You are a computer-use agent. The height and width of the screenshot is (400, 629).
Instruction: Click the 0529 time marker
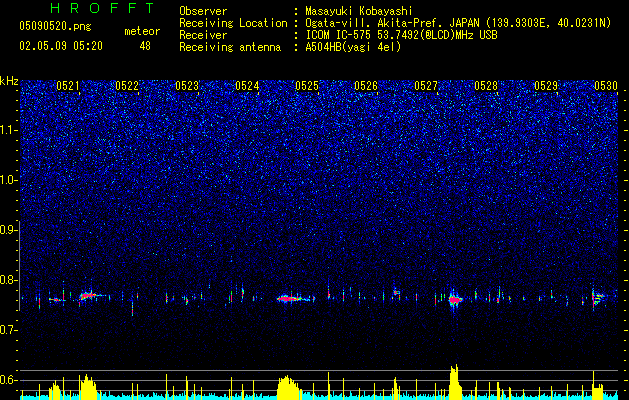pyautogui.click(x=546, y=86)
